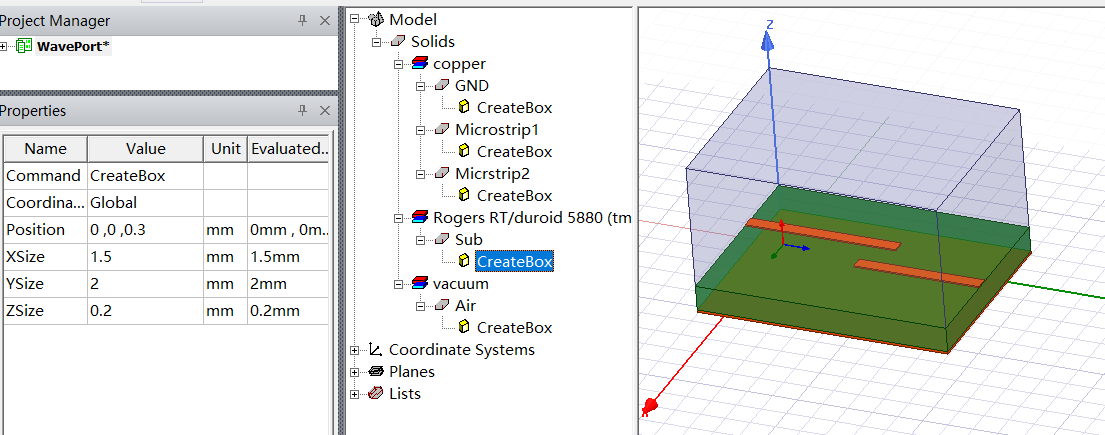Expand the Lists node
The height and width of the screenshot is (435, 1105).
354,393
